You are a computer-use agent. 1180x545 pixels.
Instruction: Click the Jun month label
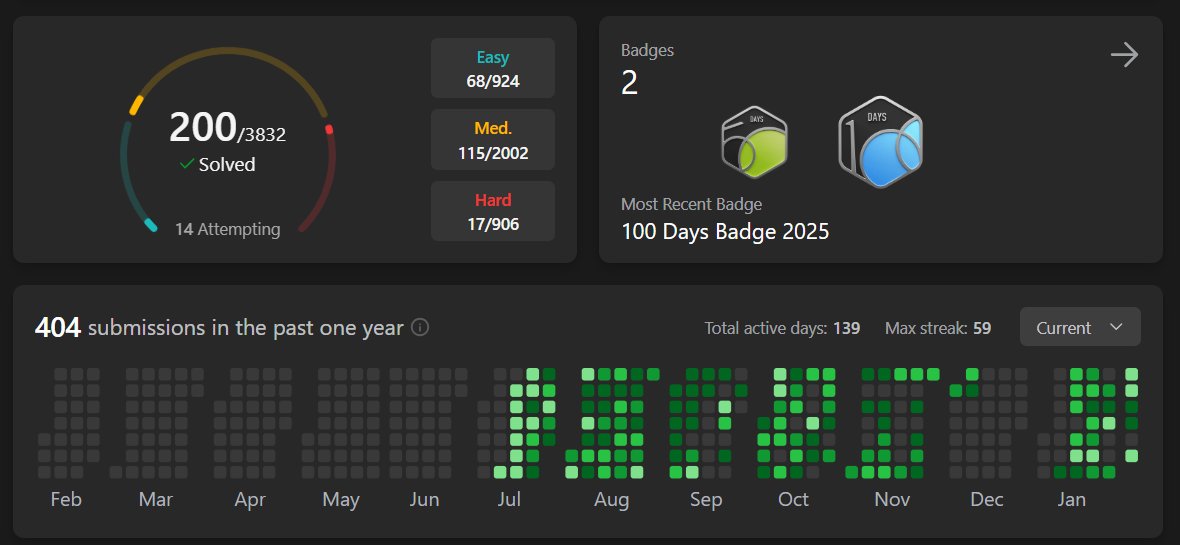pyautogui.click(x=424, y=500)
